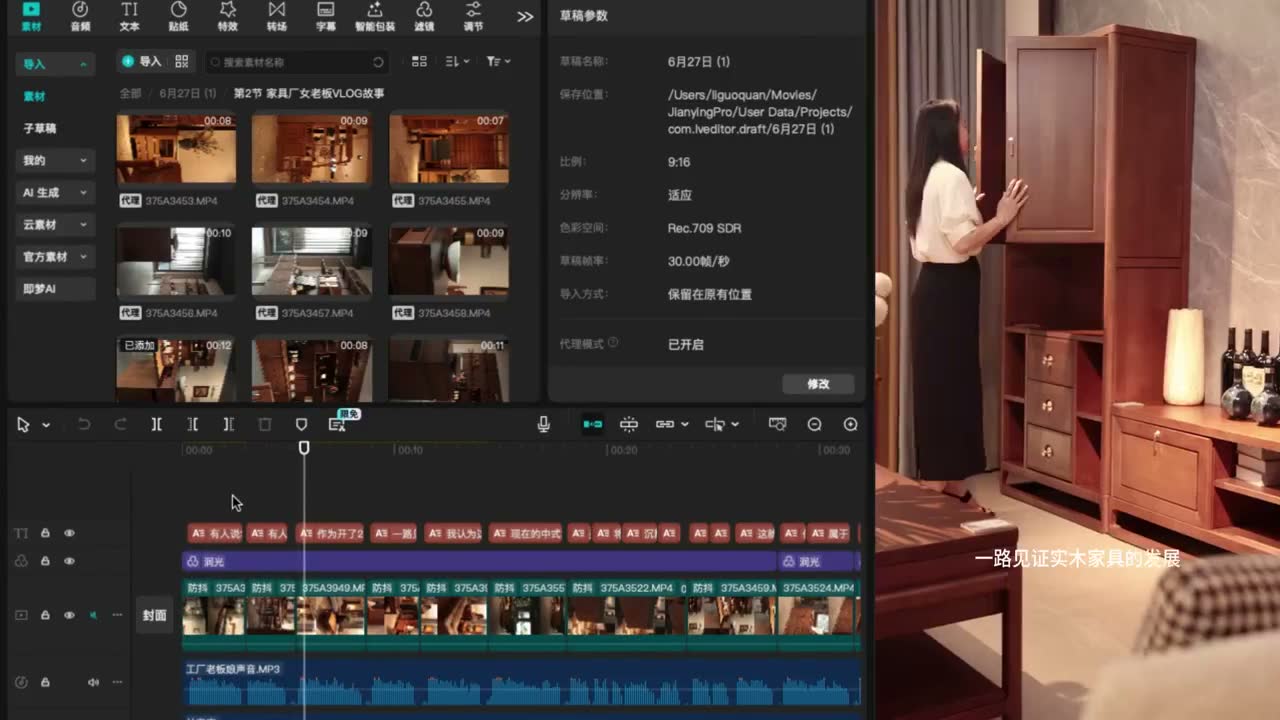This screenshot has height=720, width=1280.
Task: Expand the AI 生成 sidebar section
Action: (55, 192)
